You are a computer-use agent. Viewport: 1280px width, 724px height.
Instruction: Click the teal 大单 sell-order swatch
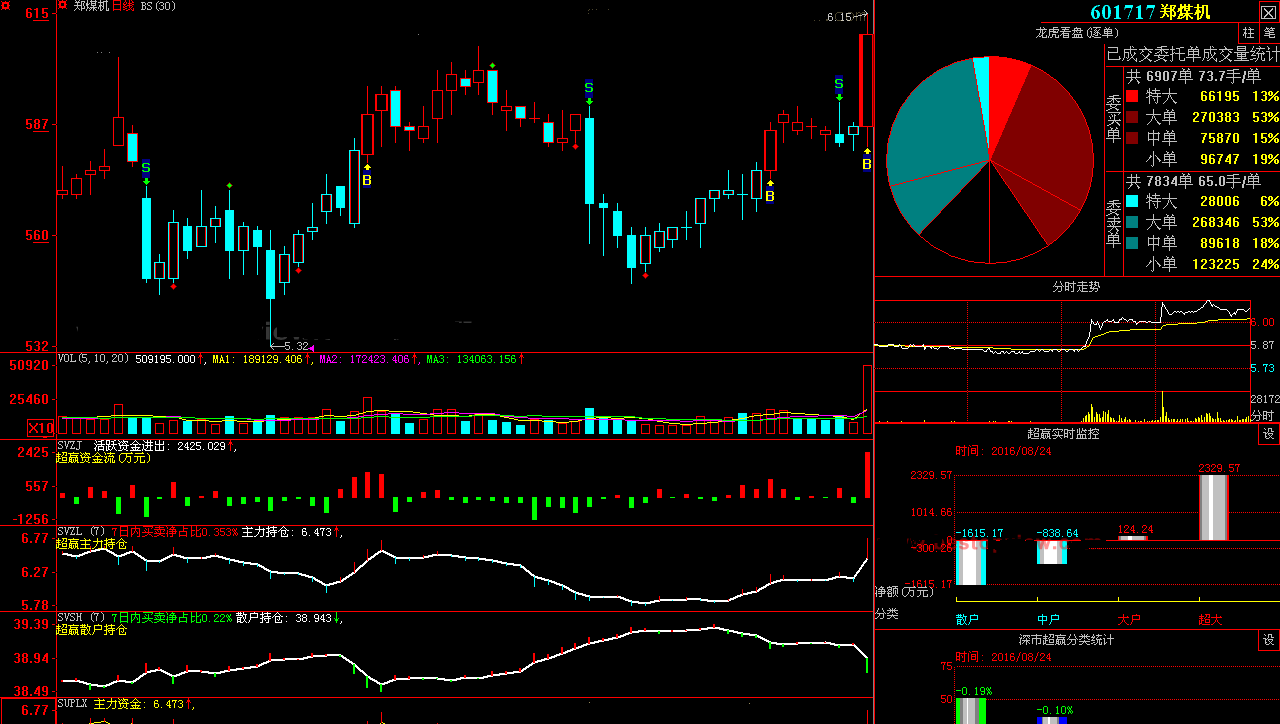point(1132,222)
